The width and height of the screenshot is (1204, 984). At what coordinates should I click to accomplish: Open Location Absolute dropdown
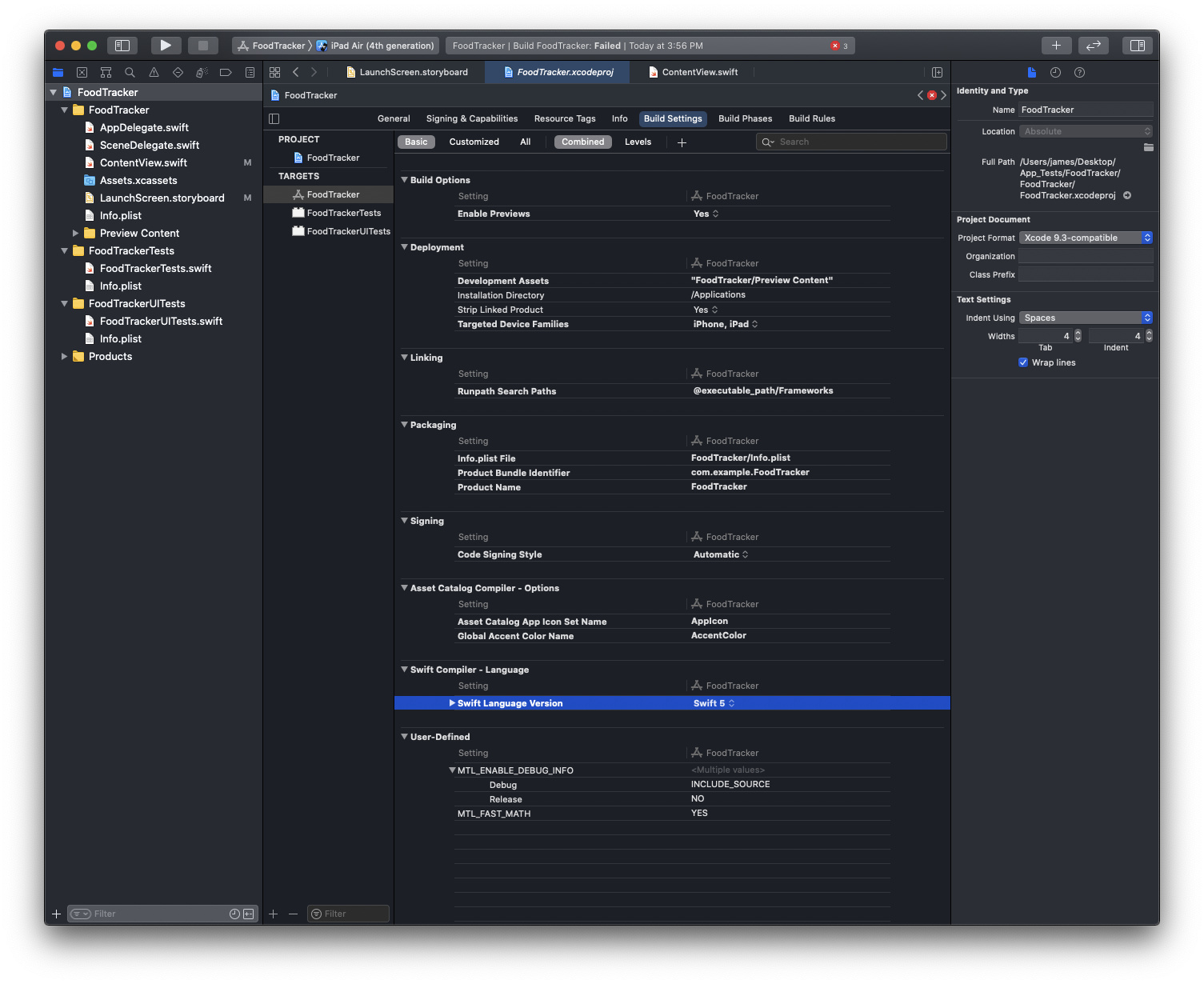tap(1086, 131)
